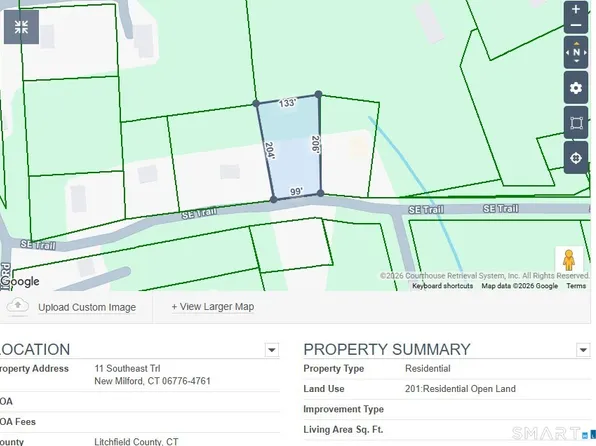
Task: Click the Google logo on map
Action: pos(20,281)
